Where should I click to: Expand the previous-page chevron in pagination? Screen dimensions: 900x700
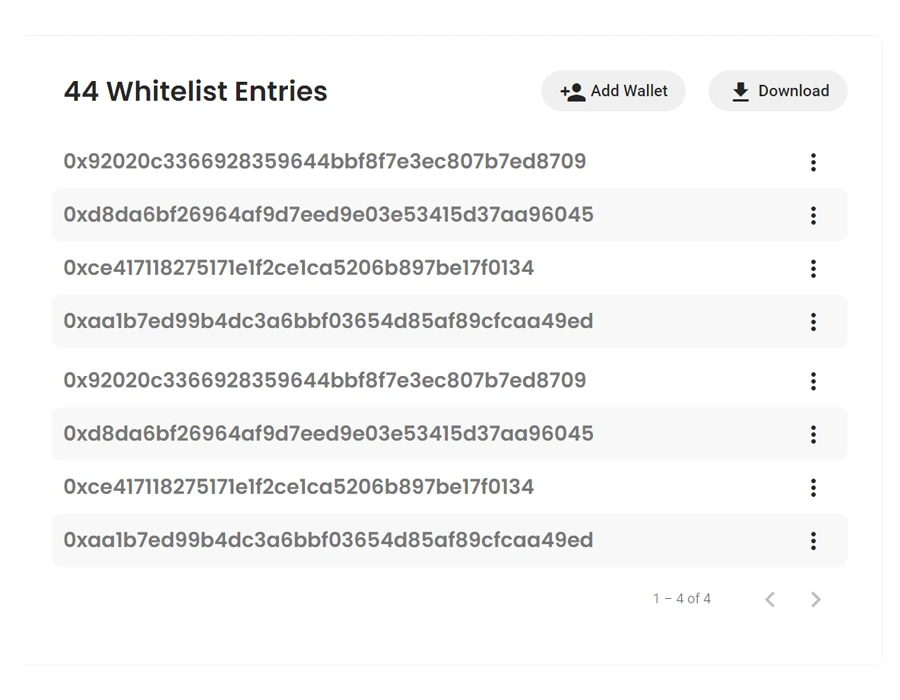coord(770,598)
